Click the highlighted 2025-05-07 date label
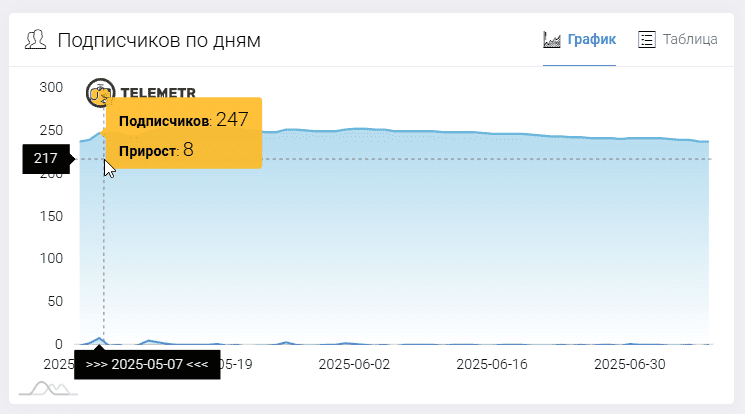 pos(147,365)
